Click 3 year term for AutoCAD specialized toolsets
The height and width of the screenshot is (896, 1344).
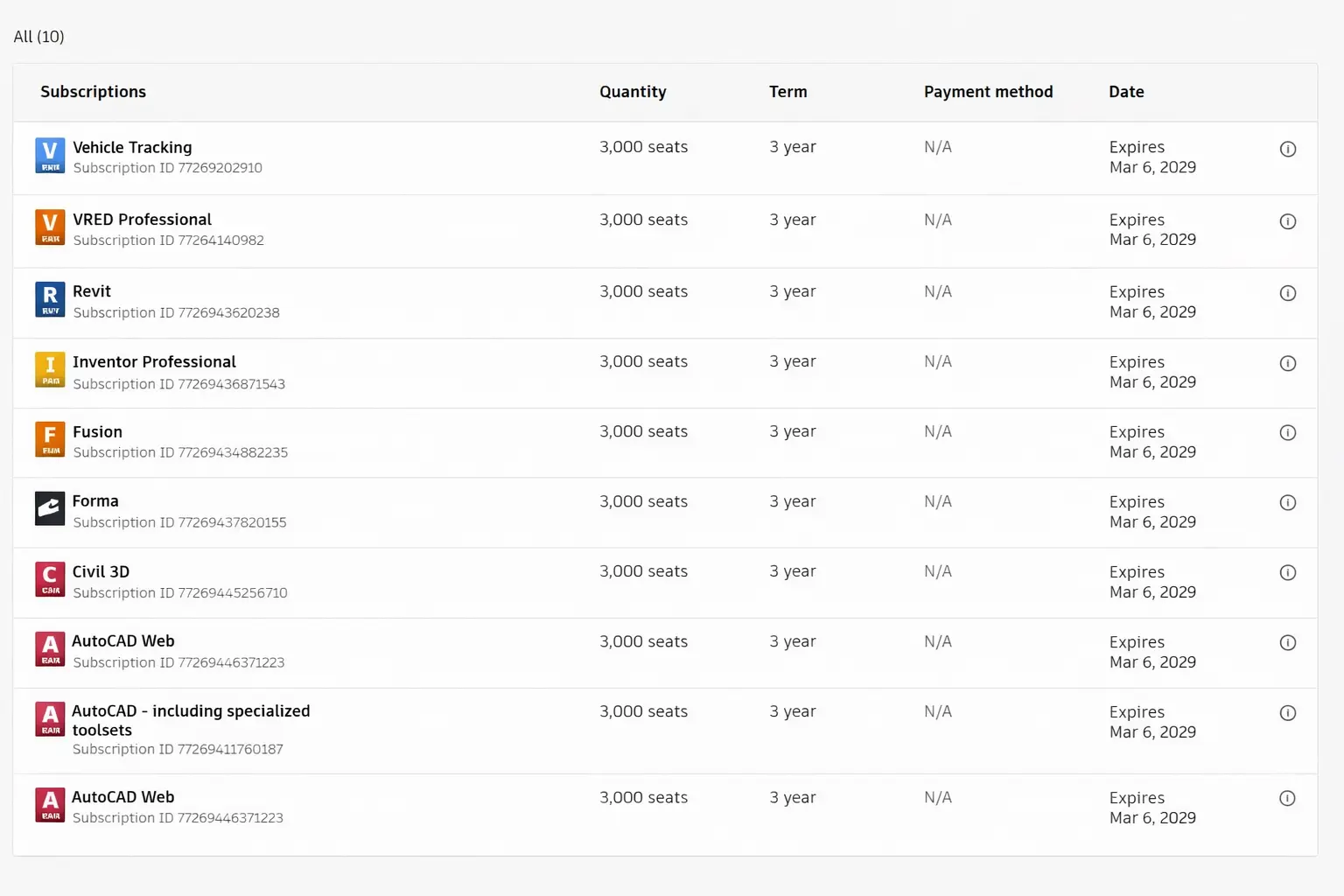click(x=793, y=711)
